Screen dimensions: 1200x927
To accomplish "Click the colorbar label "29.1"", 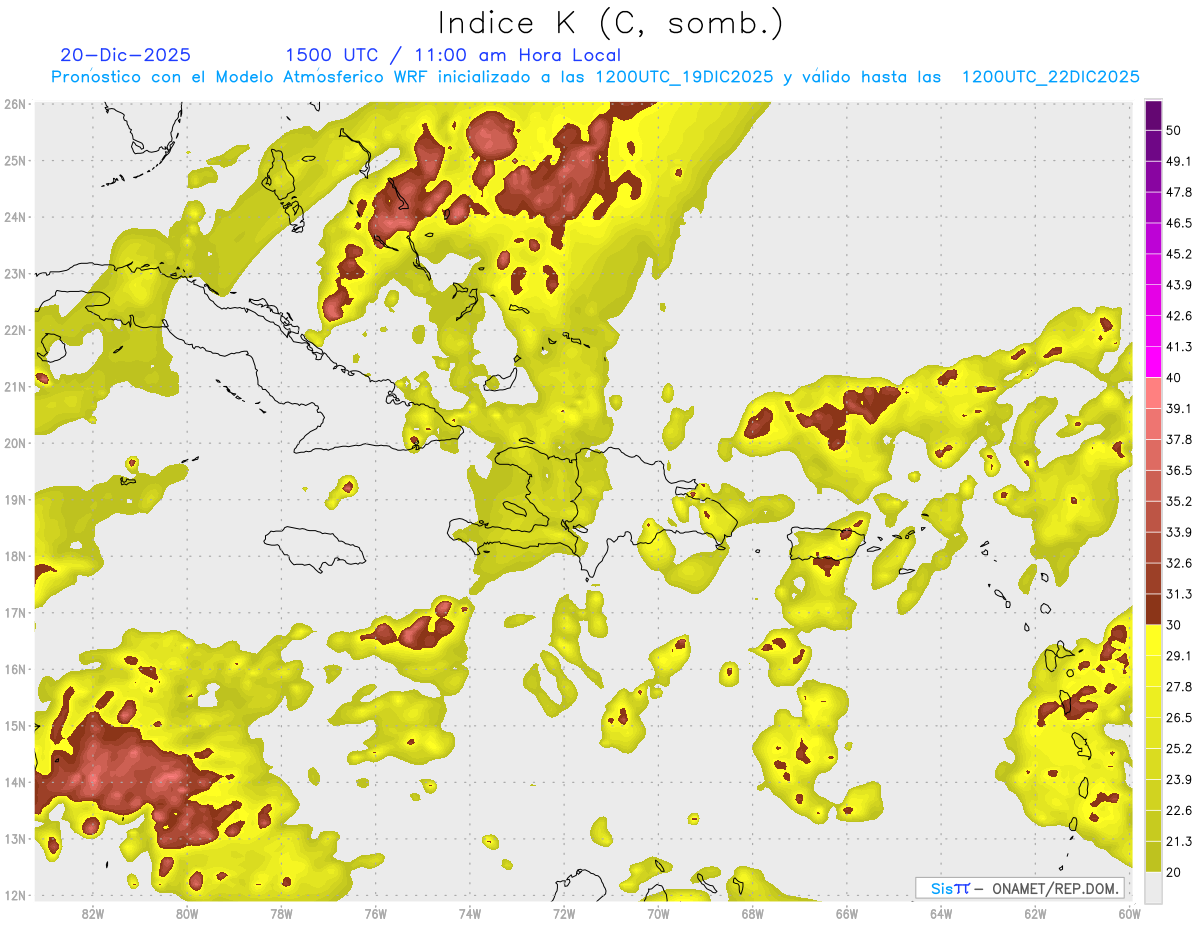I will coord(1180,656).
